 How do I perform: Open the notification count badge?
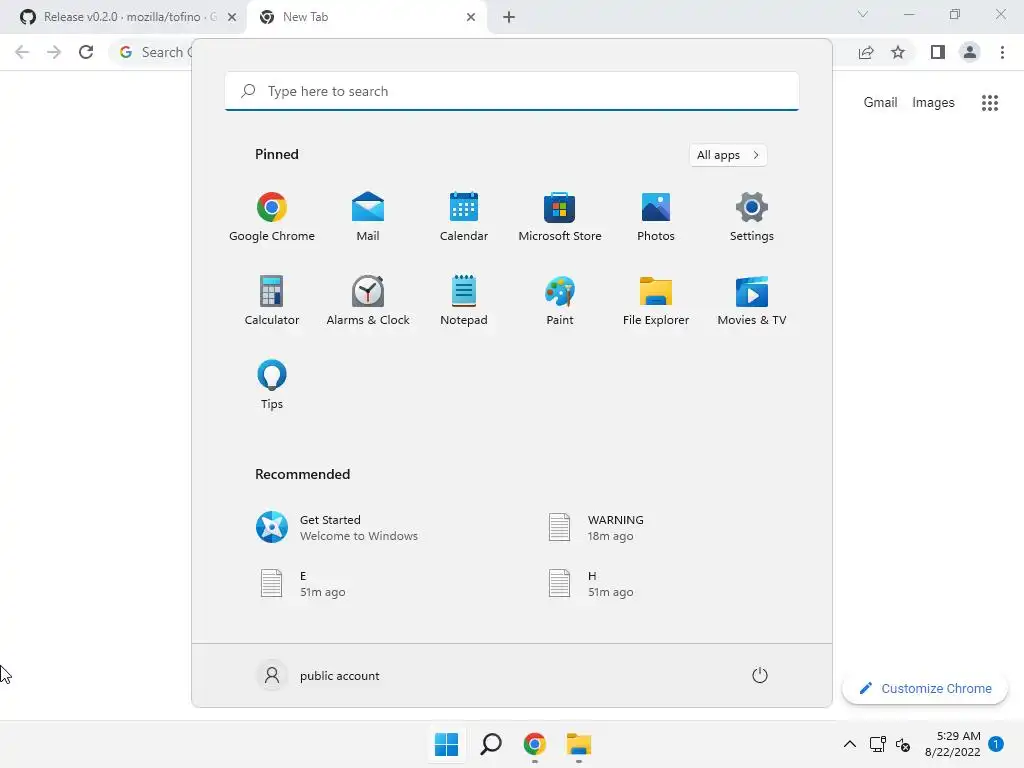point(996,744)
